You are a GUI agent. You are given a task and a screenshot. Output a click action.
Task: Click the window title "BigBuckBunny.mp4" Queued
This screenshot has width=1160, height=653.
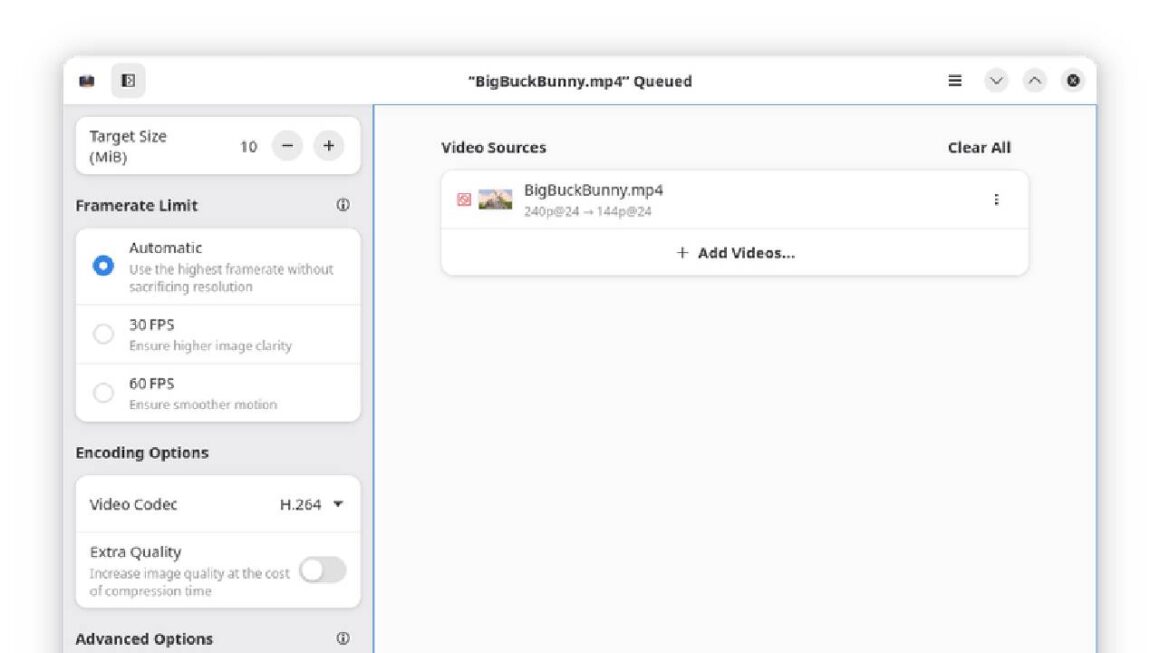click(x=580, y=81)
